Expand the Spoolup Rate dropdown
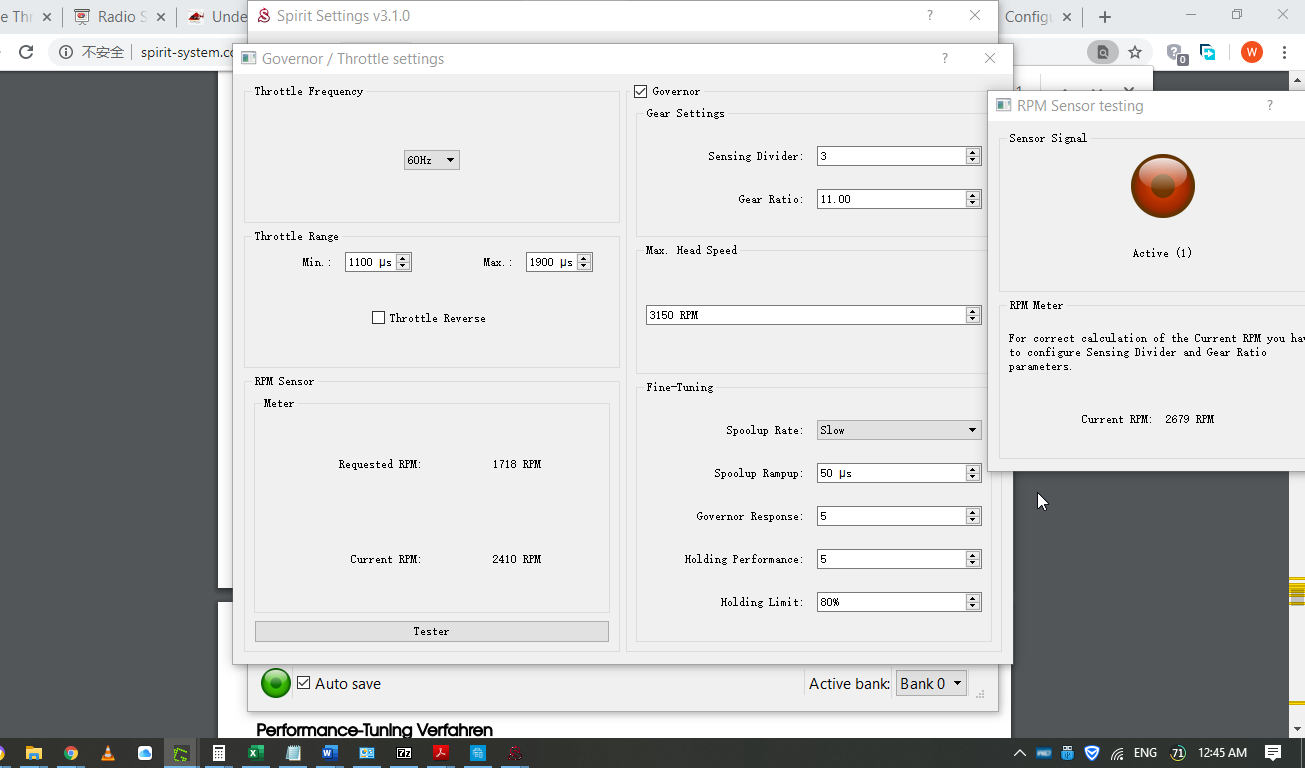The image size is (1305, 768). click(898, 430)
